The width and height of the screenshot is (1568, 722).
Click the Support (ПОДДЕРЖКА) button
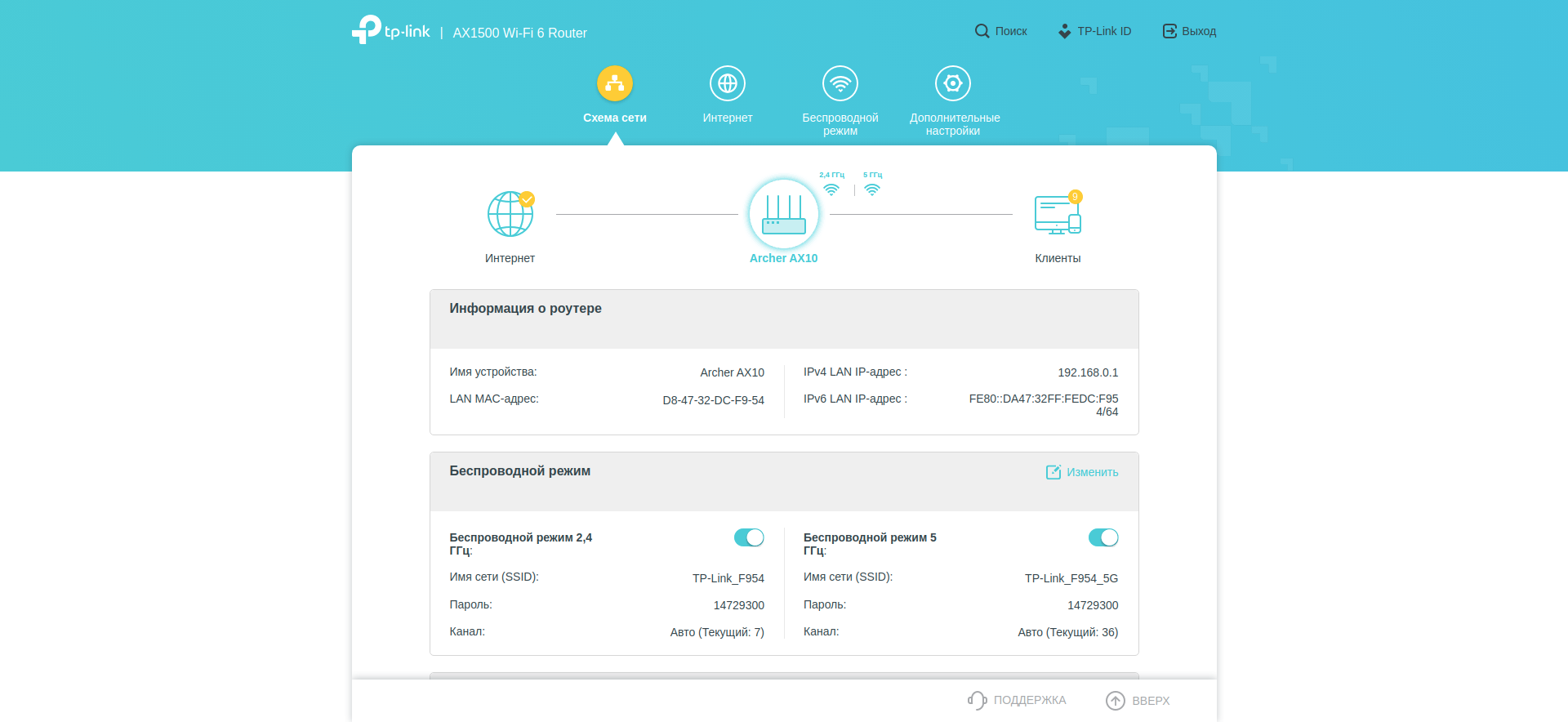tap(1017, 700)
